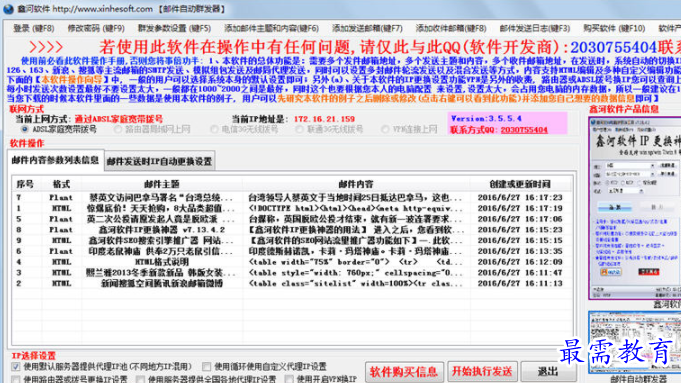Select row 6 subject 印度老鼠神庙
Viewport: 681px width, 383px height.
click(292, 251)
